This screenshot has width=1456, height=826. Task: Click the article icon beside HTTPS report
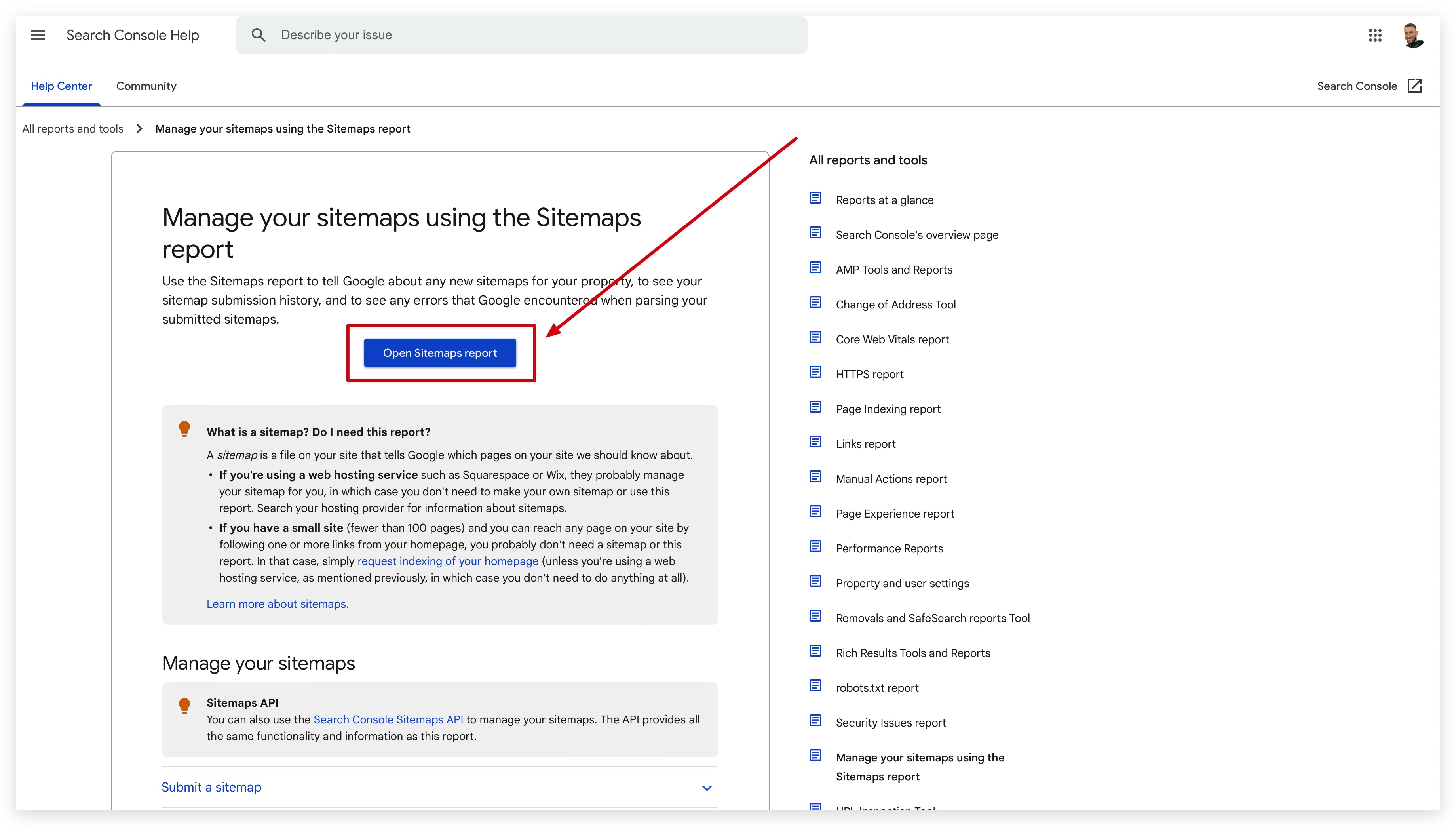point(815,372)
